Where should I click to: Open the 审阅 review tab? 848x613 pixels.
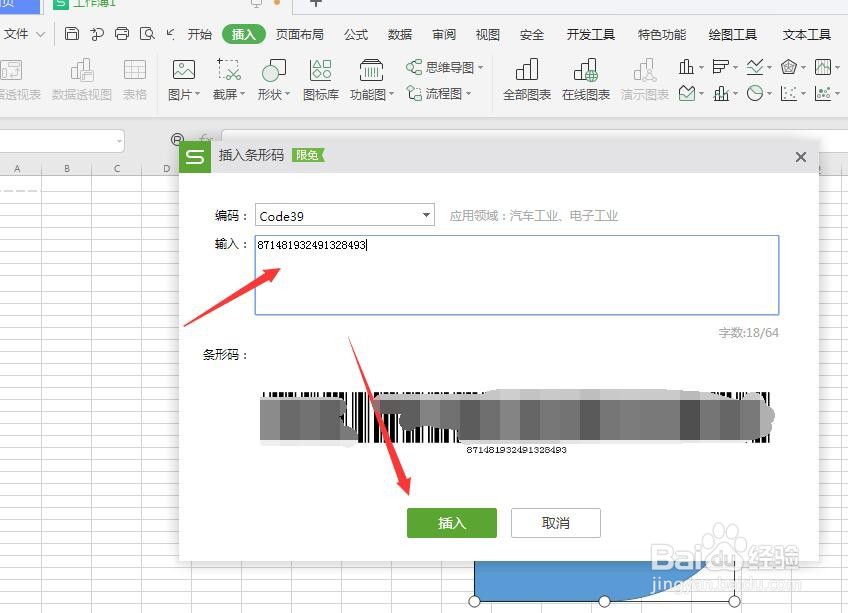(443, 34)
